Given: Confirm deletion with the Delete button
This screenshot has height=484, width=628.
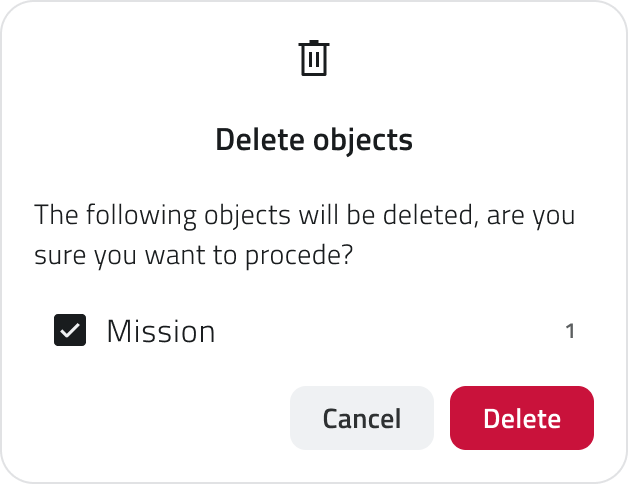Looking at the screenshot, I should point(521,418).
